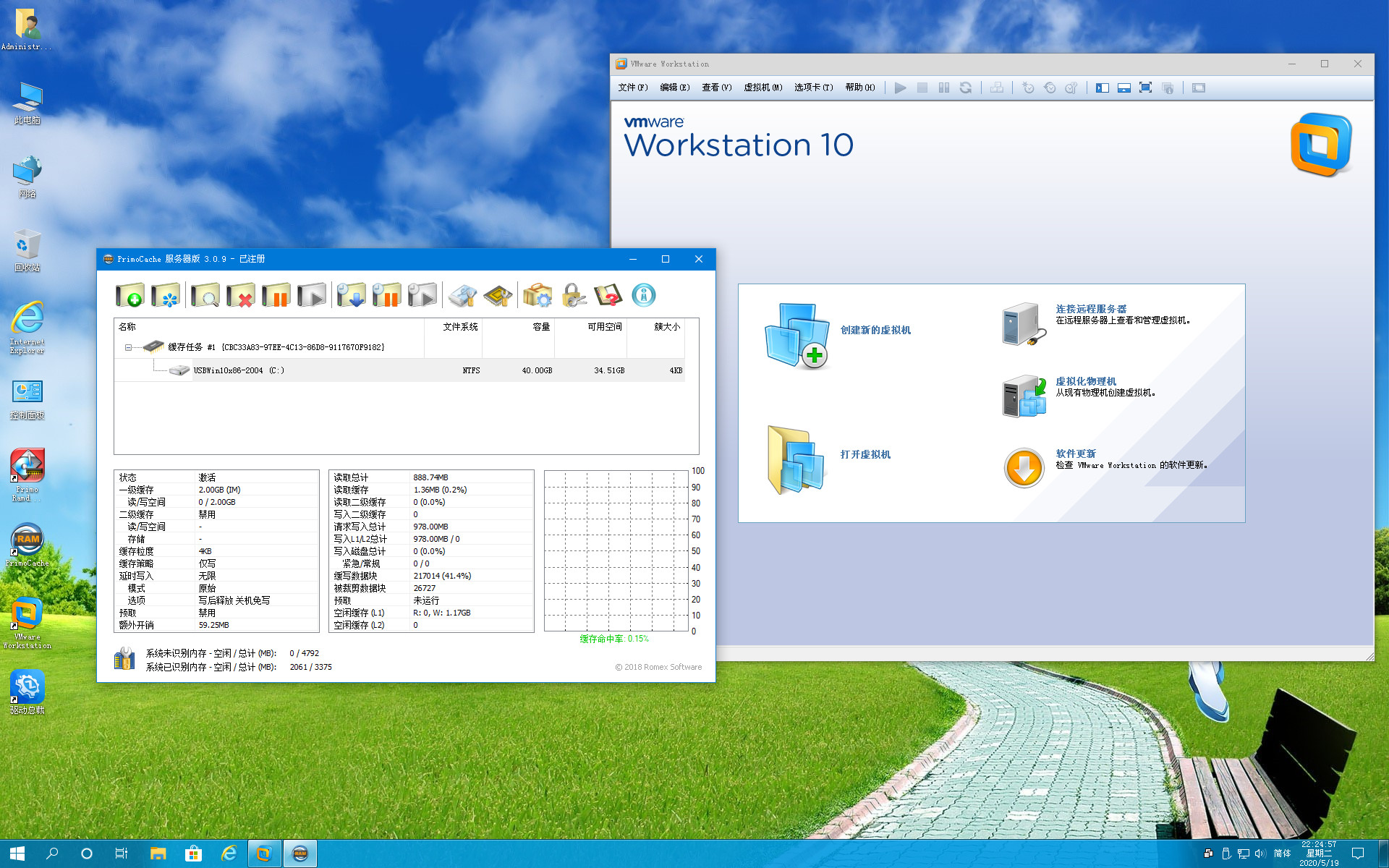Click the view cache task magnifier icon
This screenshot has width=1389, height=868.
click(x=205, y=295)
